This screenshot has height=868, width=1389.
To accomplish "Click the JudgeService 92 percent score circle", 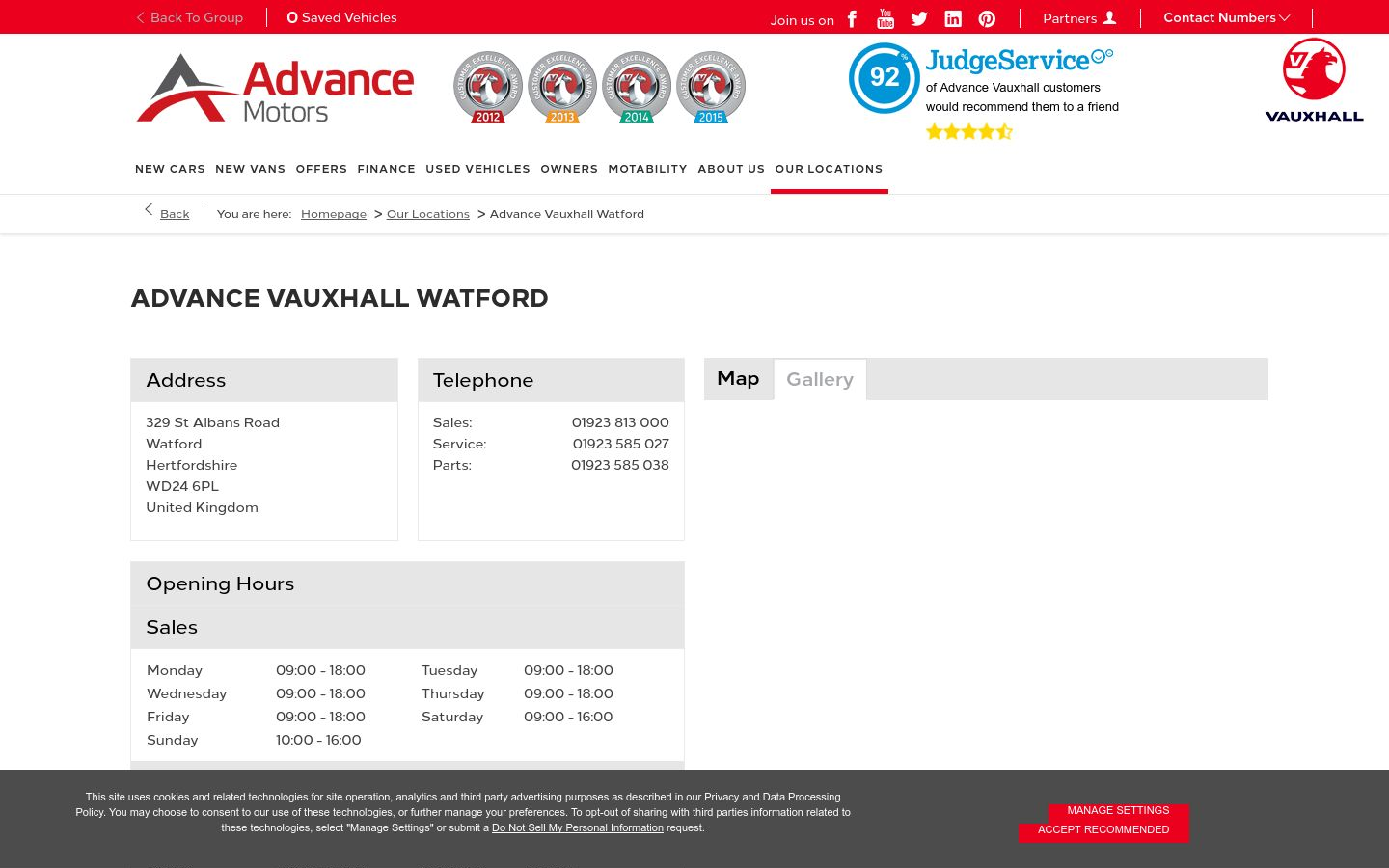I will 884,77.
